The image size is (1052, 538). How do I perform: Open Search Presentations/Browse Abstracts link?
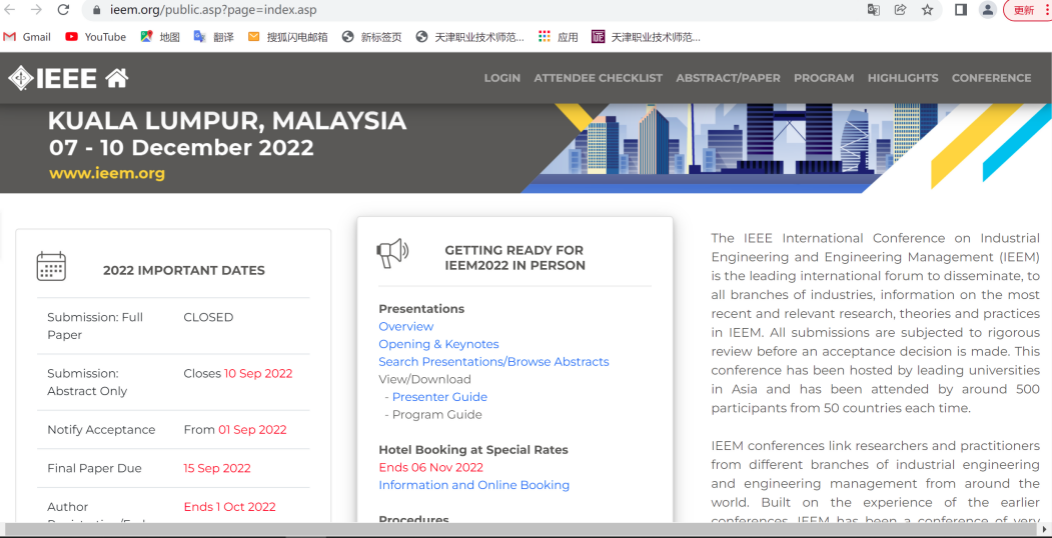coord(493,362)
